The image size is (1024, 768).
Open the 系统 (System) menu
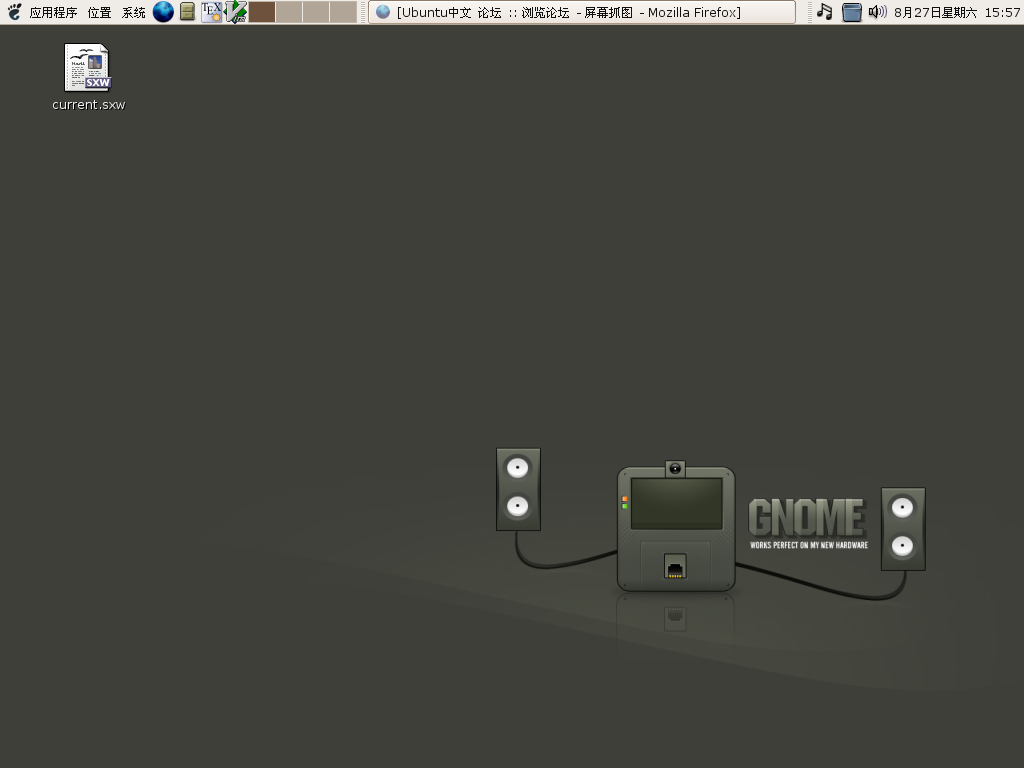[x=133, y=12]
